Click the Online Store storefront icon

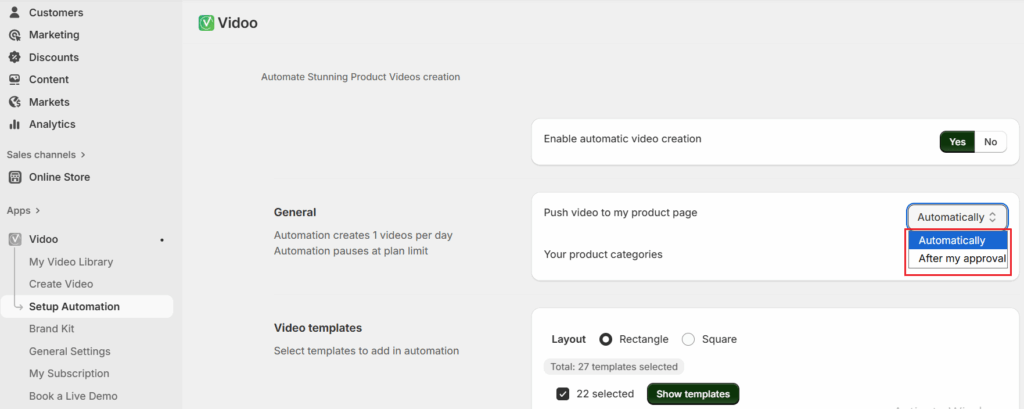[15, 177]
